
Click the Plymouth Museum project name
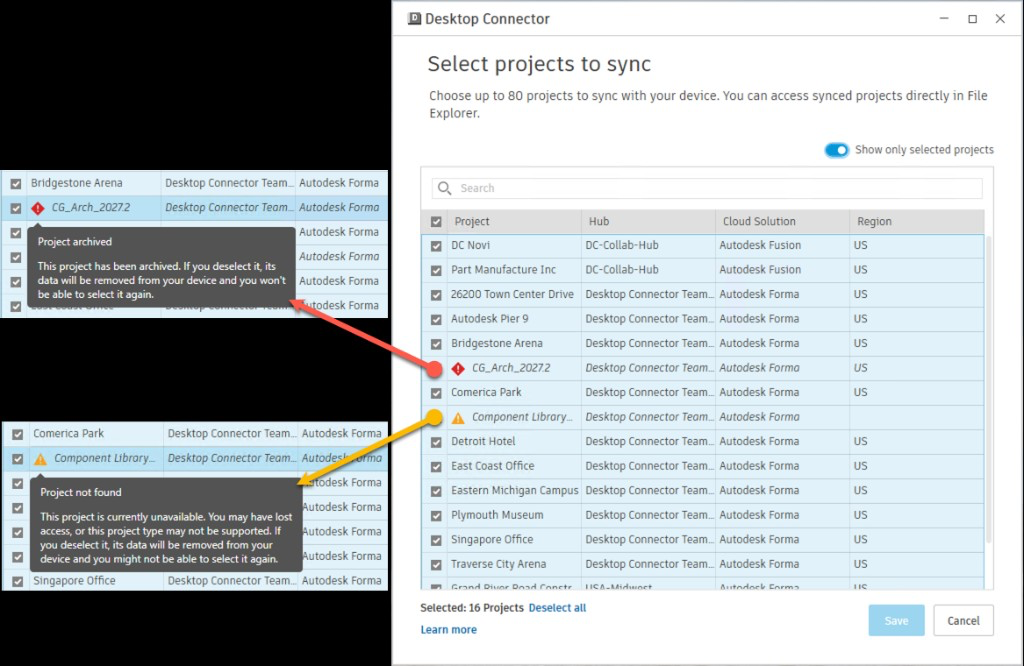[497, 515]
